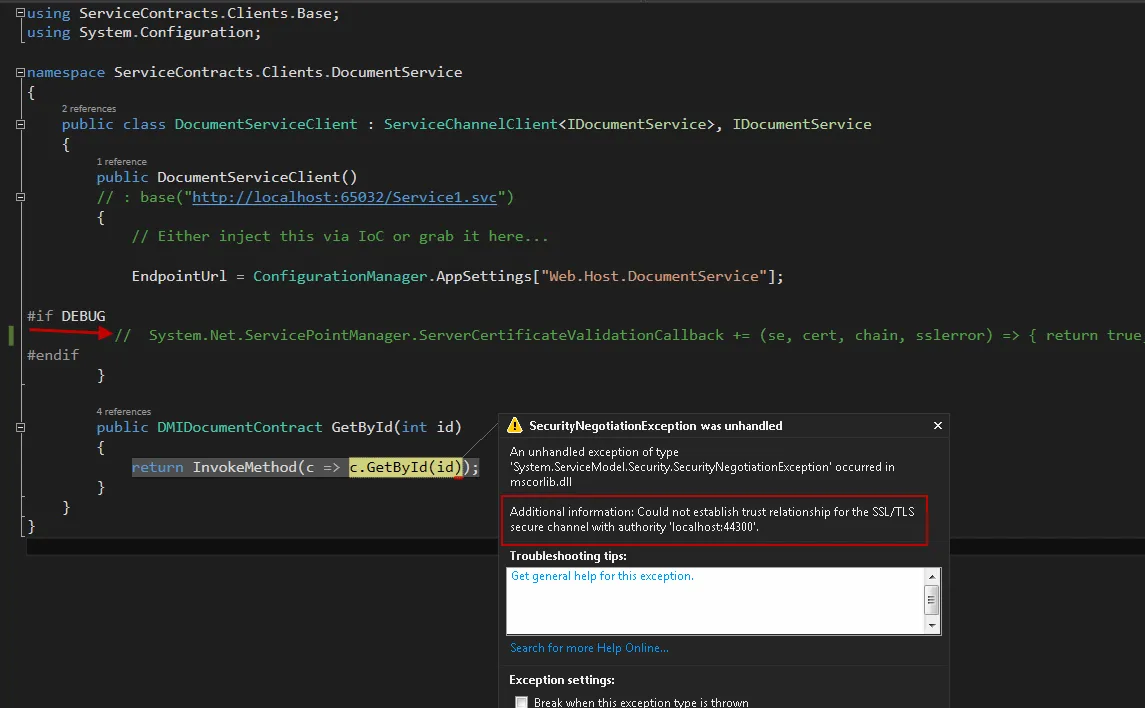Open the localhost:65032/Service1.svc URL link

(x=345, y=197)
